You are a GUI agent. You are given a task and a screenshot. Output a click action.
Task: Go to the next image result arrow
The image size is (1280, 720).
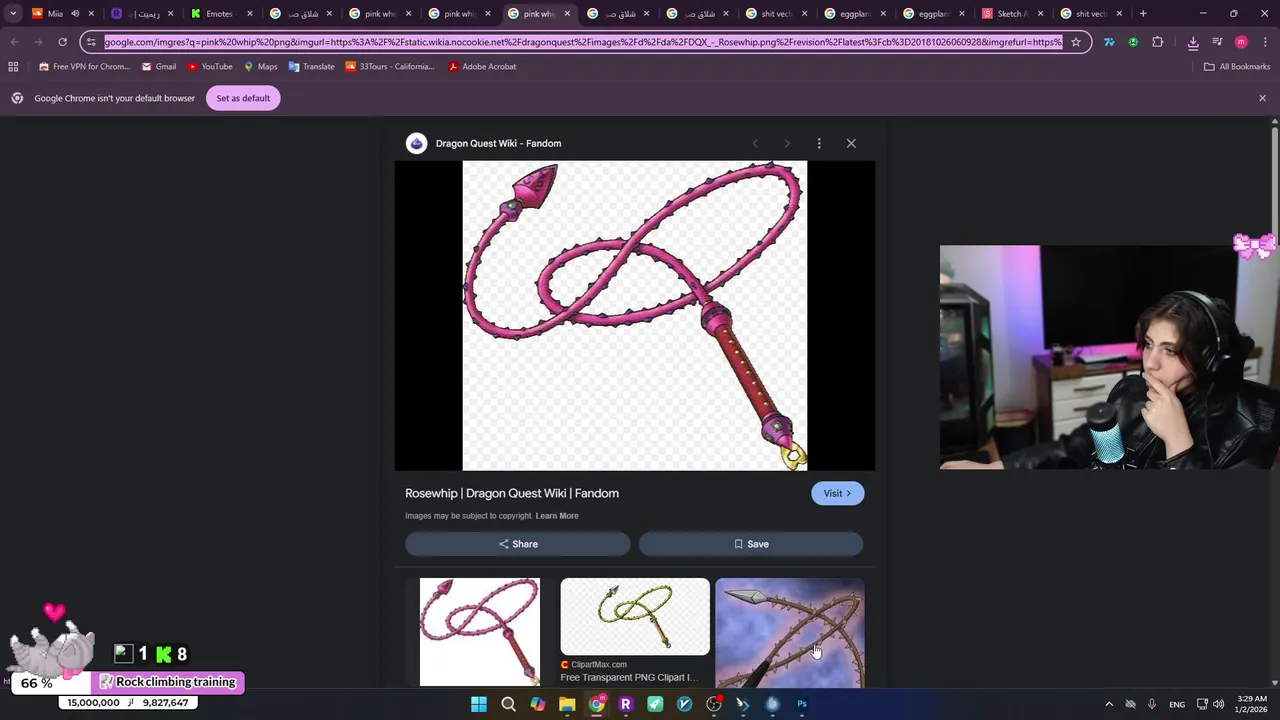(787, 143)
